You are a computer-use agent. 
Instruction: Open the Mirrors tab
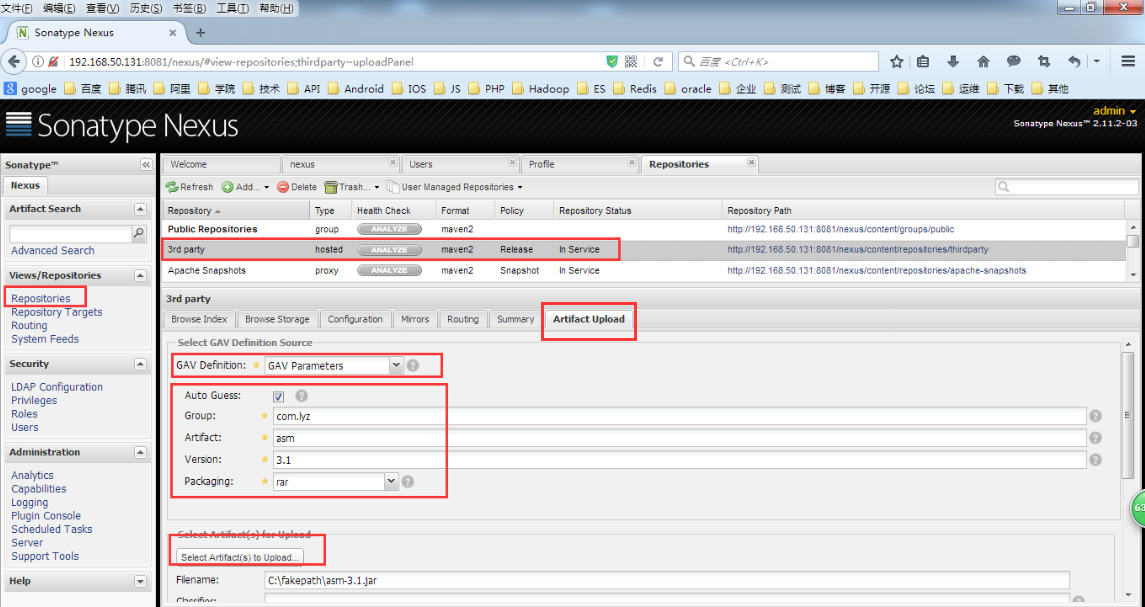coord(415,319)
